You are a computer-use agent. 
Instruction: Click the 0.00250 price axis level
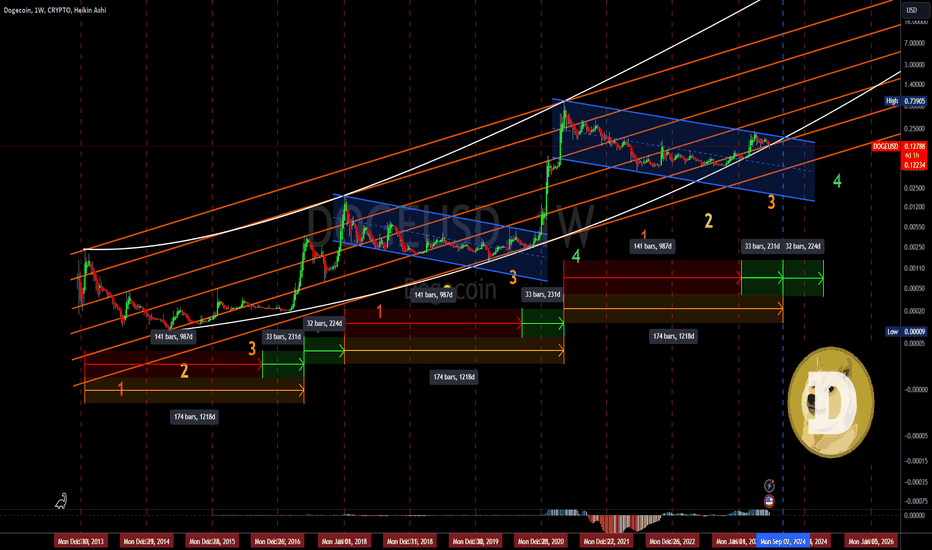(x=915, y=247)
